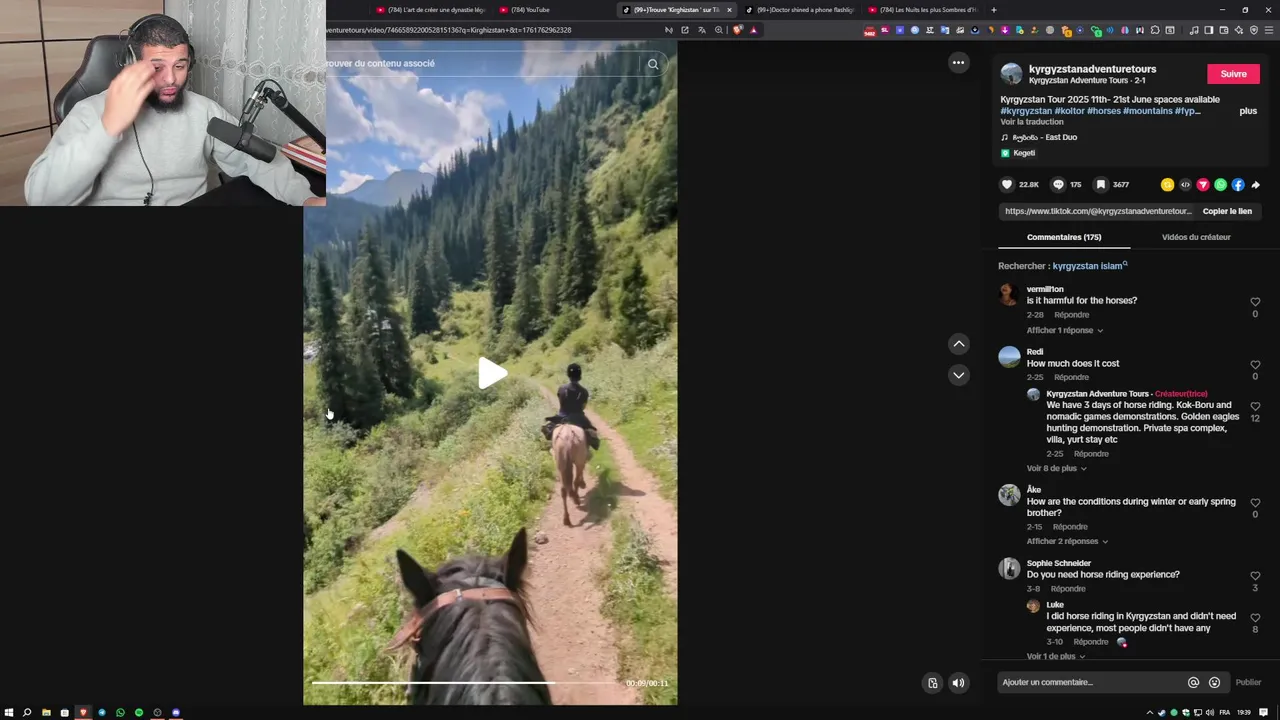Open the kyrgyzstanadventuretours username link
The height and width of the screenshot is (720, 1280).
click(x=1092, y=69)
